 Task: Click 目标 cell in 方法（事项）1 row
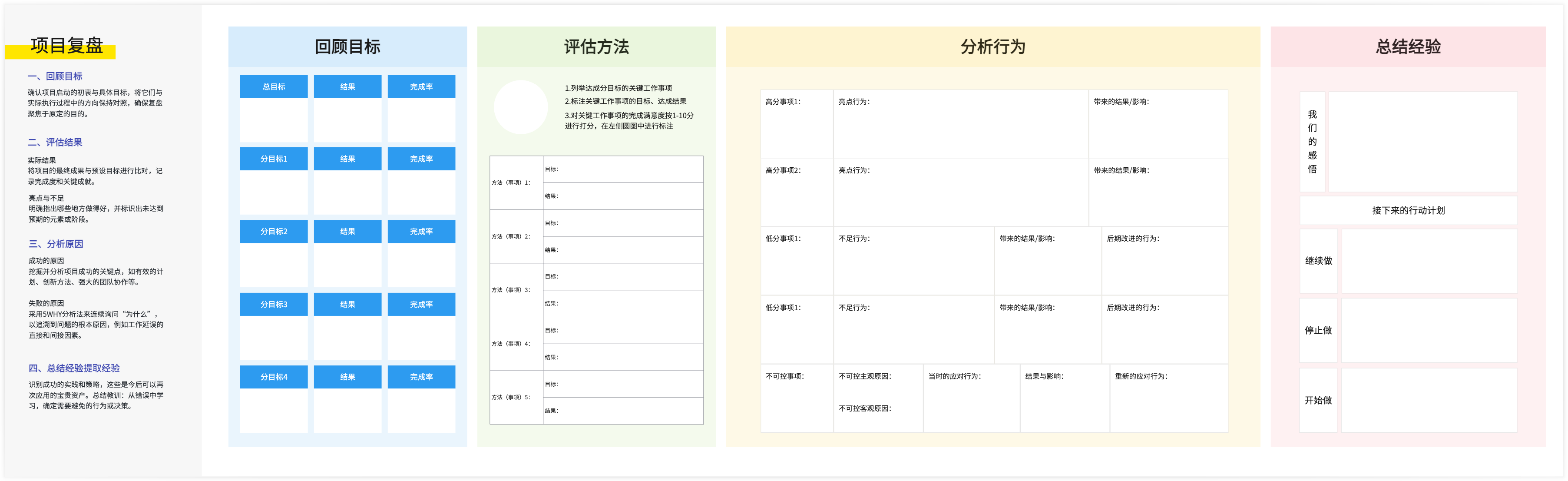(623, 169)
